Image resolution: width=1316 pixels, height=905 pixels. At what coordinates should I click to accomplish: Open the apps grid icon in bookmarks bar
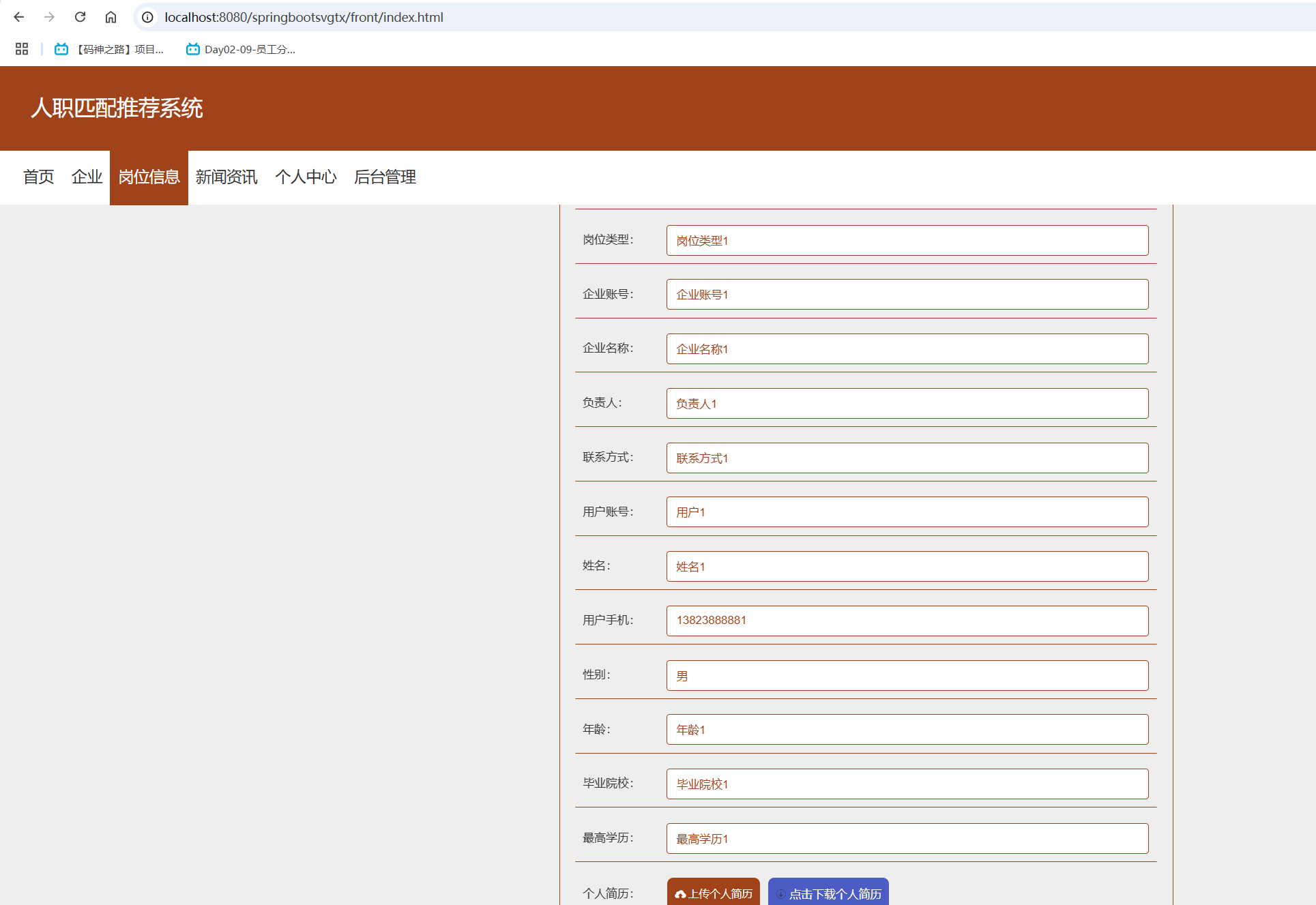pyautogui.click(x=22, y=49)
